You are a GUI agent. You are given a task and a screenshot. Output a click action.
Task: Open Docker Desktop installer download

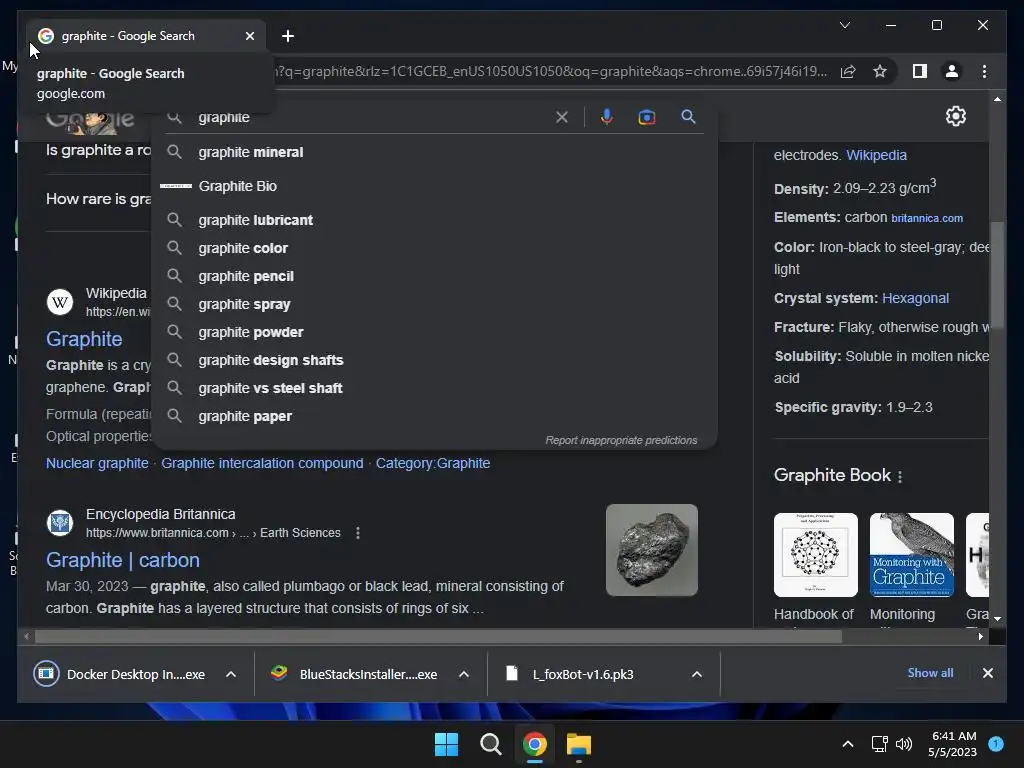[121, 674]
